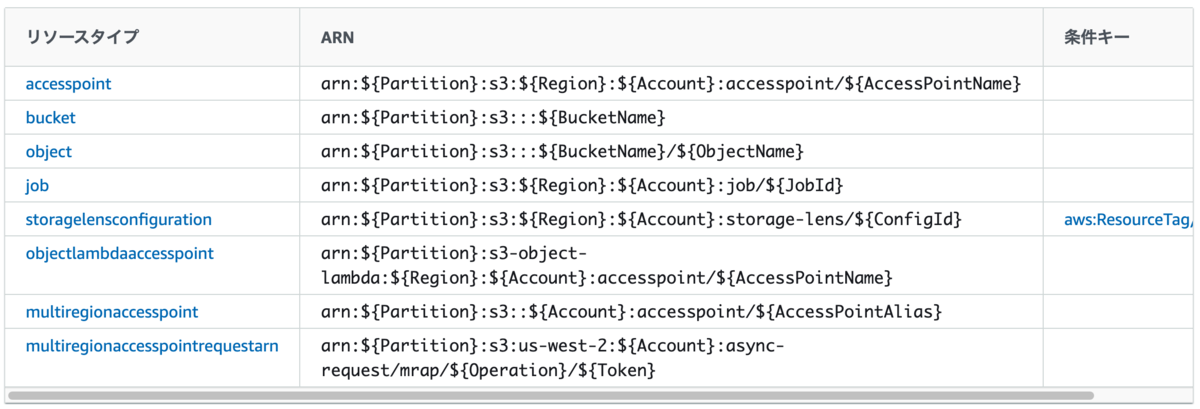Open the accesspoint resource type link
The image size is (1200, 409).
click(68, 84)
